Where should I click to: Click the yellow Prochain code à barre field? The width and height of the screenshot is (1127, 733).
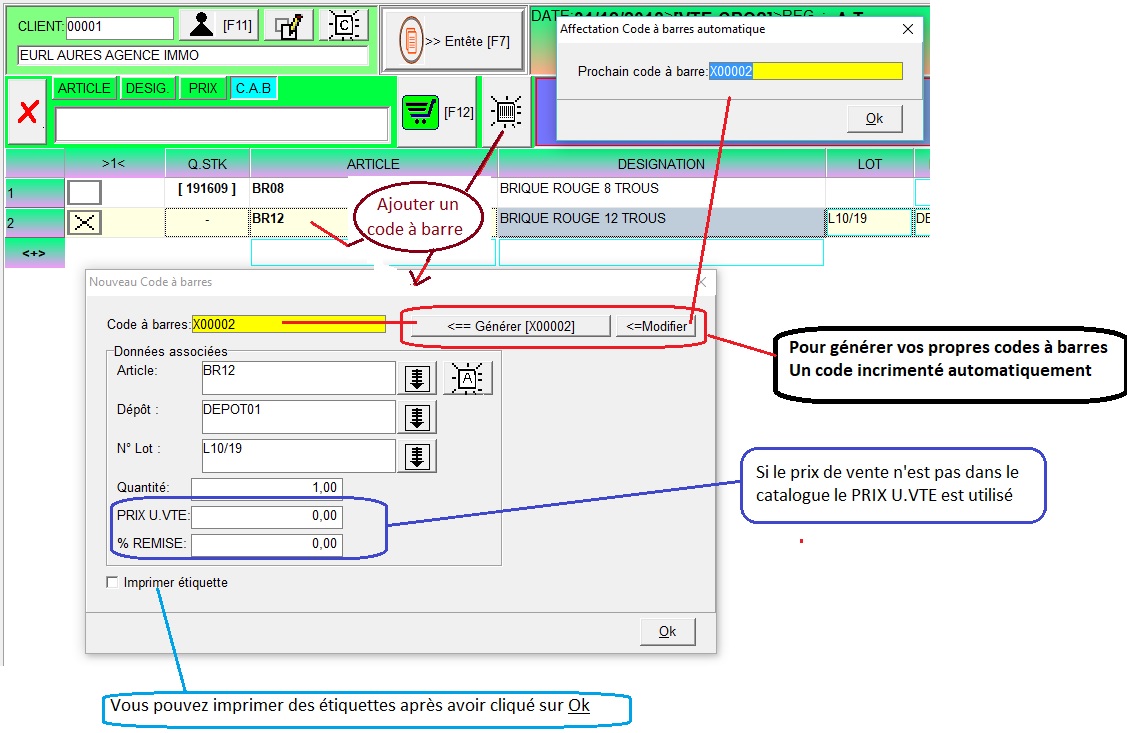click(806, 71)
